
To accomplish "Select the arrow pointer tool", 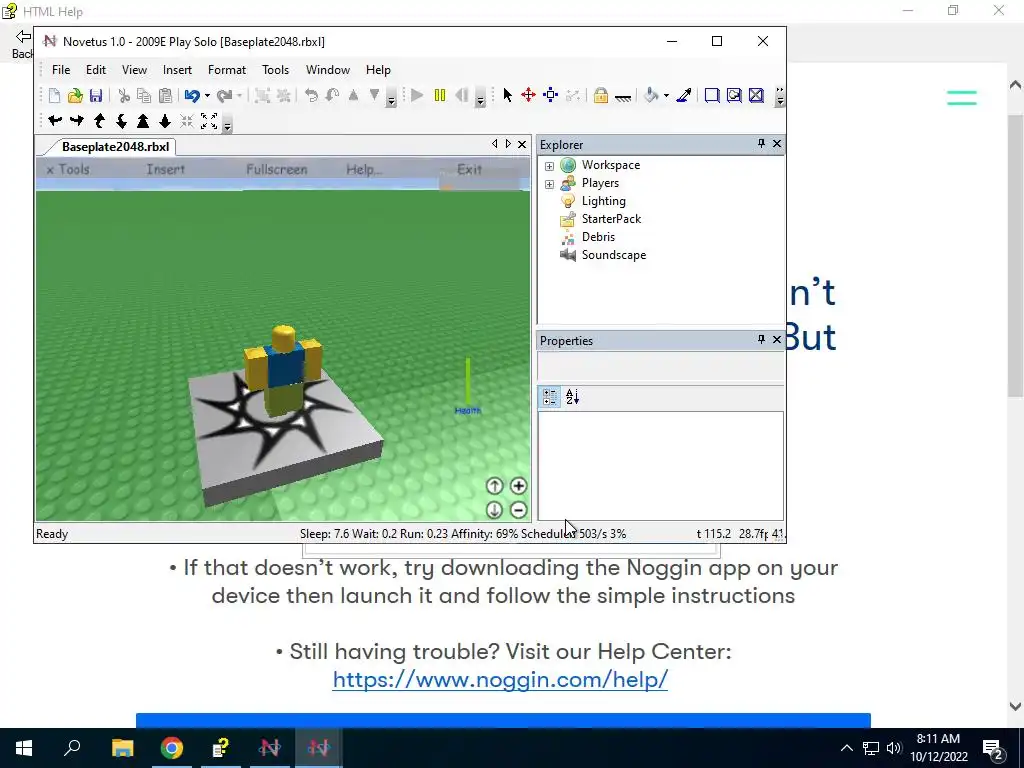I will click(507, 96).
